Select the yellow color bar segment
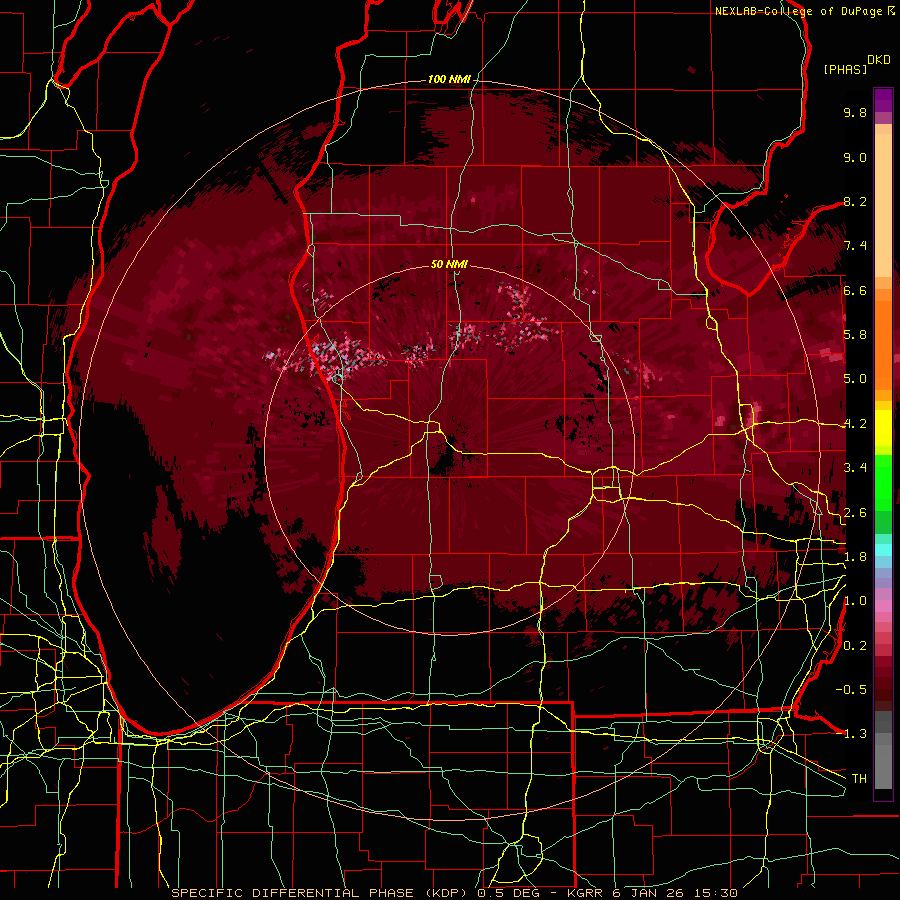 pos(883,428)
